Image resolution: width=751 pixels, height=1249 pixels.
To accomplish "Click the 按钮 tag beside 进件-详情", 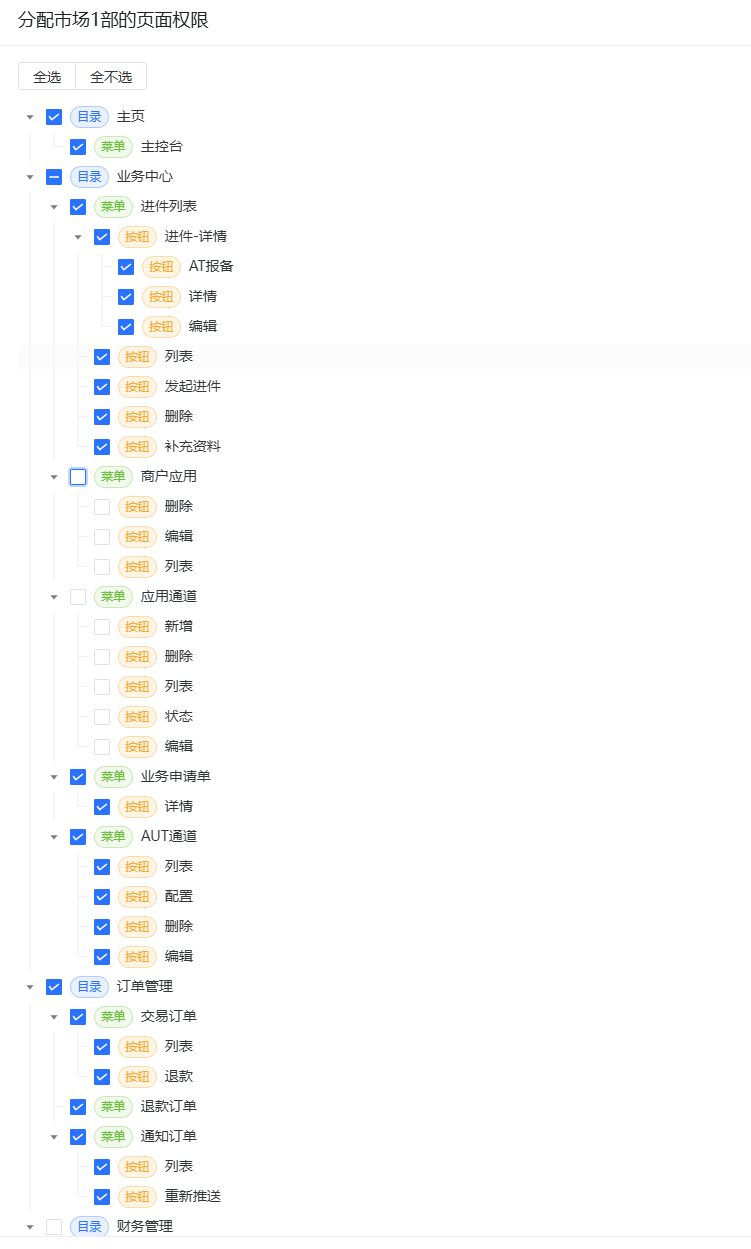I will coord(137,237).
